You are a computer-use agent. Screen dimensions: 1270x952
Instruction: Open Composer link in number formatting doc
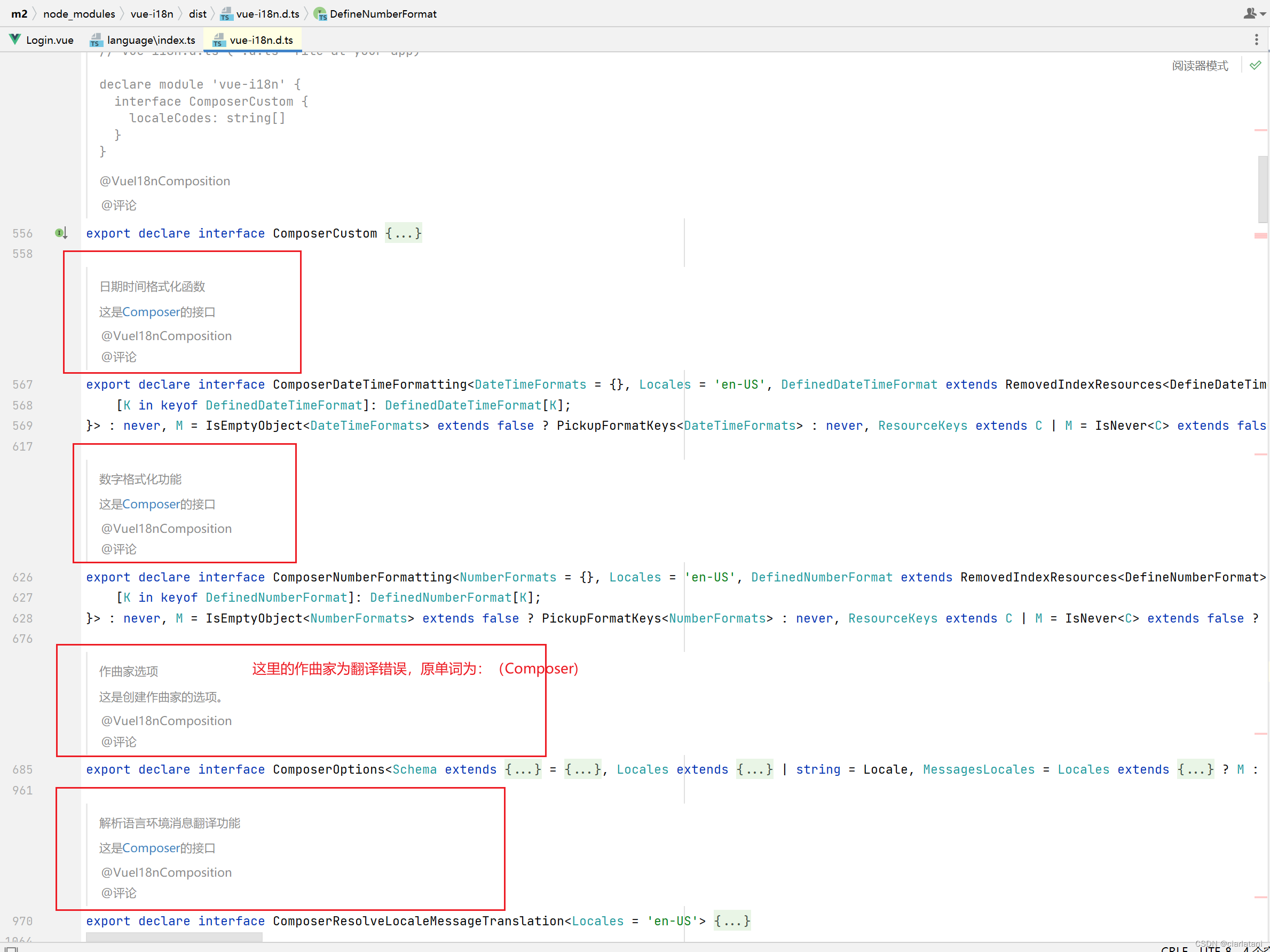point(151,504)
